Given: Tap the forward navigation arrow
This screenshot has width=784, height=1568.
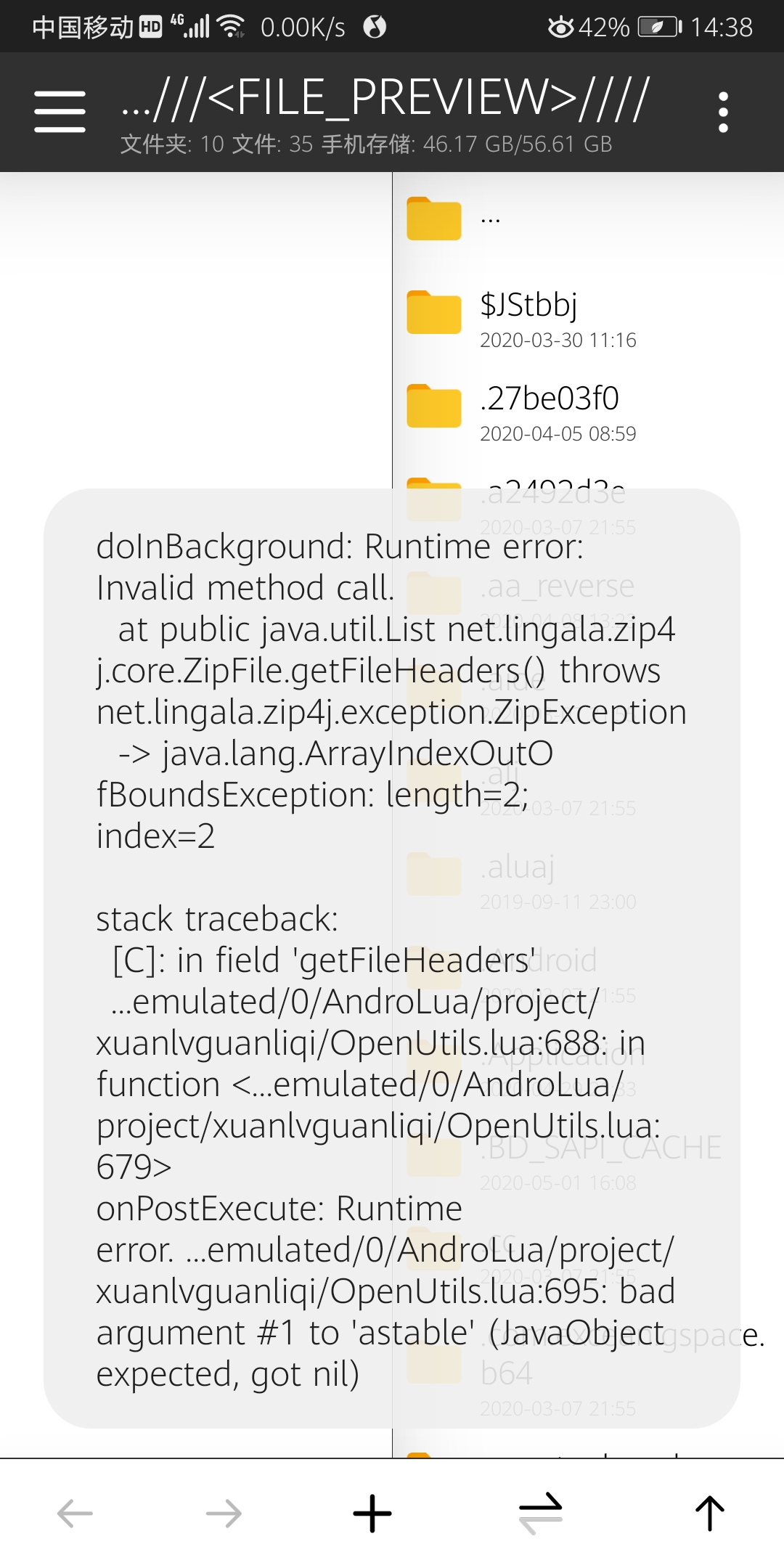Looking at the screenshot, I should click(225, 1512).
